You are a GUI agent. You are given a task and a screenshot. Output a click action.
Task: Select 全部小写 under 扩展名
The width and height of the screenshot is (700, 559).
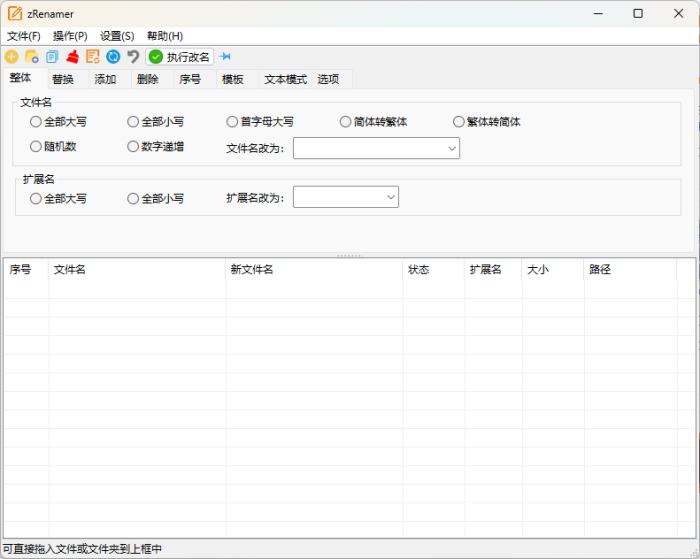coord(156,198)
